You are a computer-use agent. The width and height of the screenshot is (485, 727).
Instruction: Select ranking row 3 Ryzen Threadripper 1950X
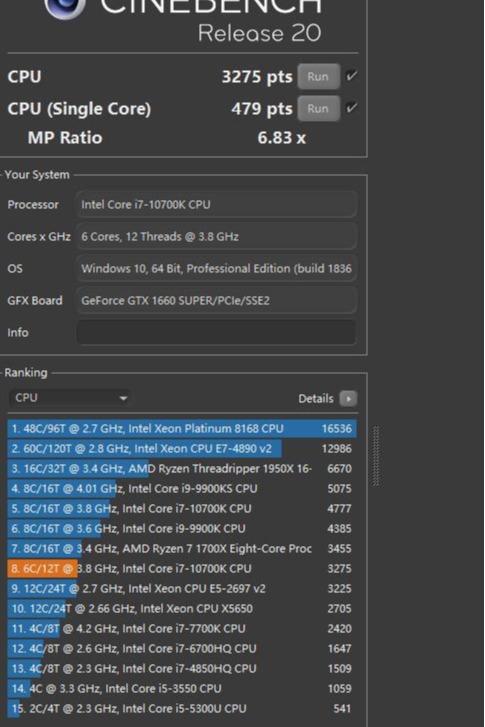[x=182, y=468]
